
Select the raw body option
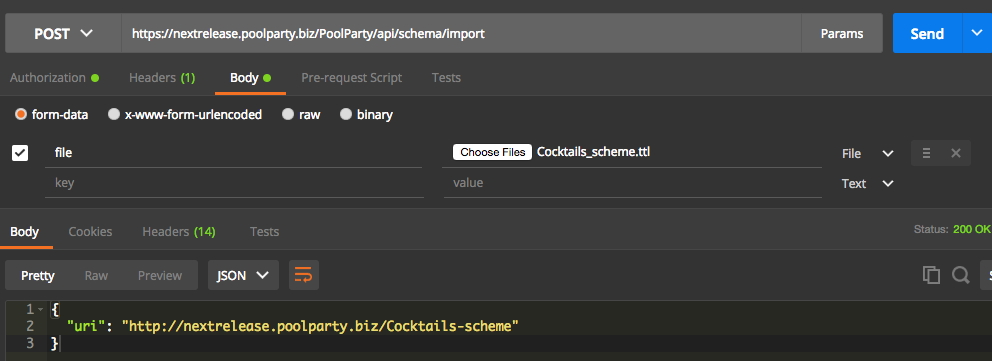pos(301,115)
